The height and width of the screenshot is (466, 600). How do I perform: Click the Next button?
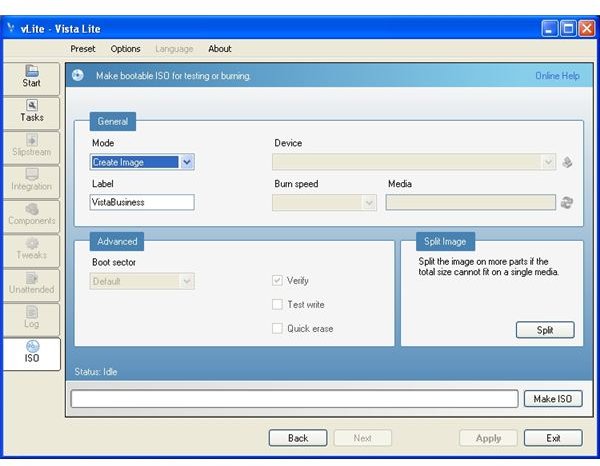pyautogui.click(x=362, y=438)
